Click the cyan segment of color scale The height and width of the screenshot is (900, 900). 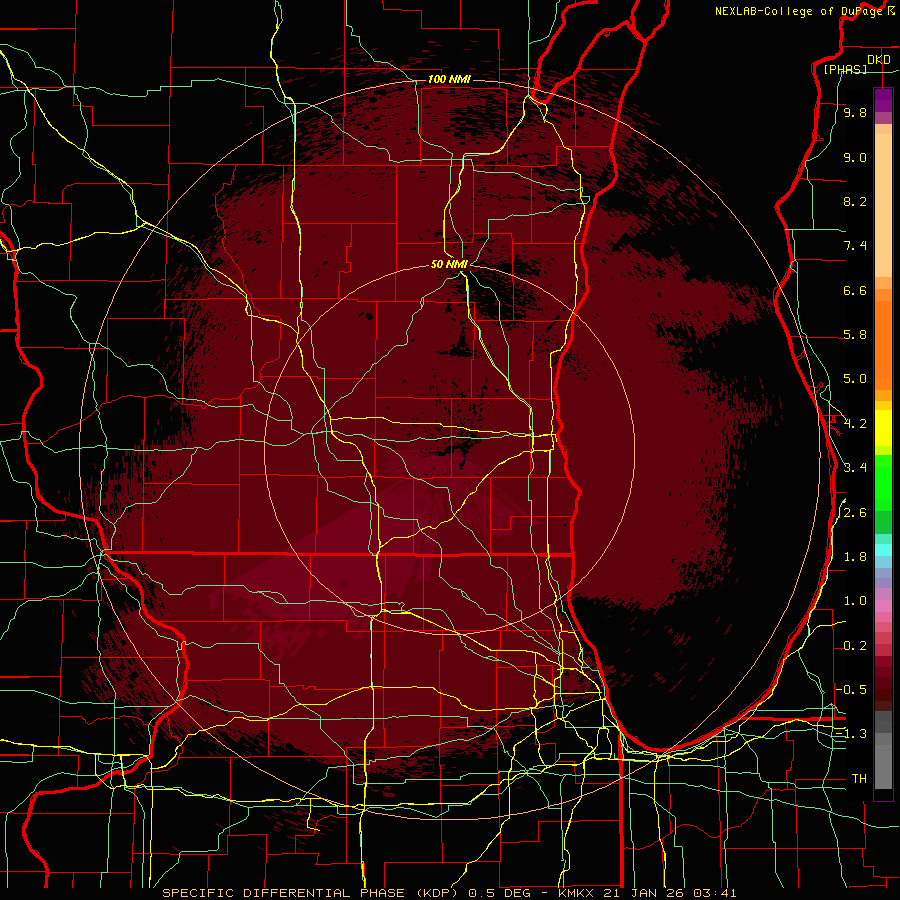883,550
